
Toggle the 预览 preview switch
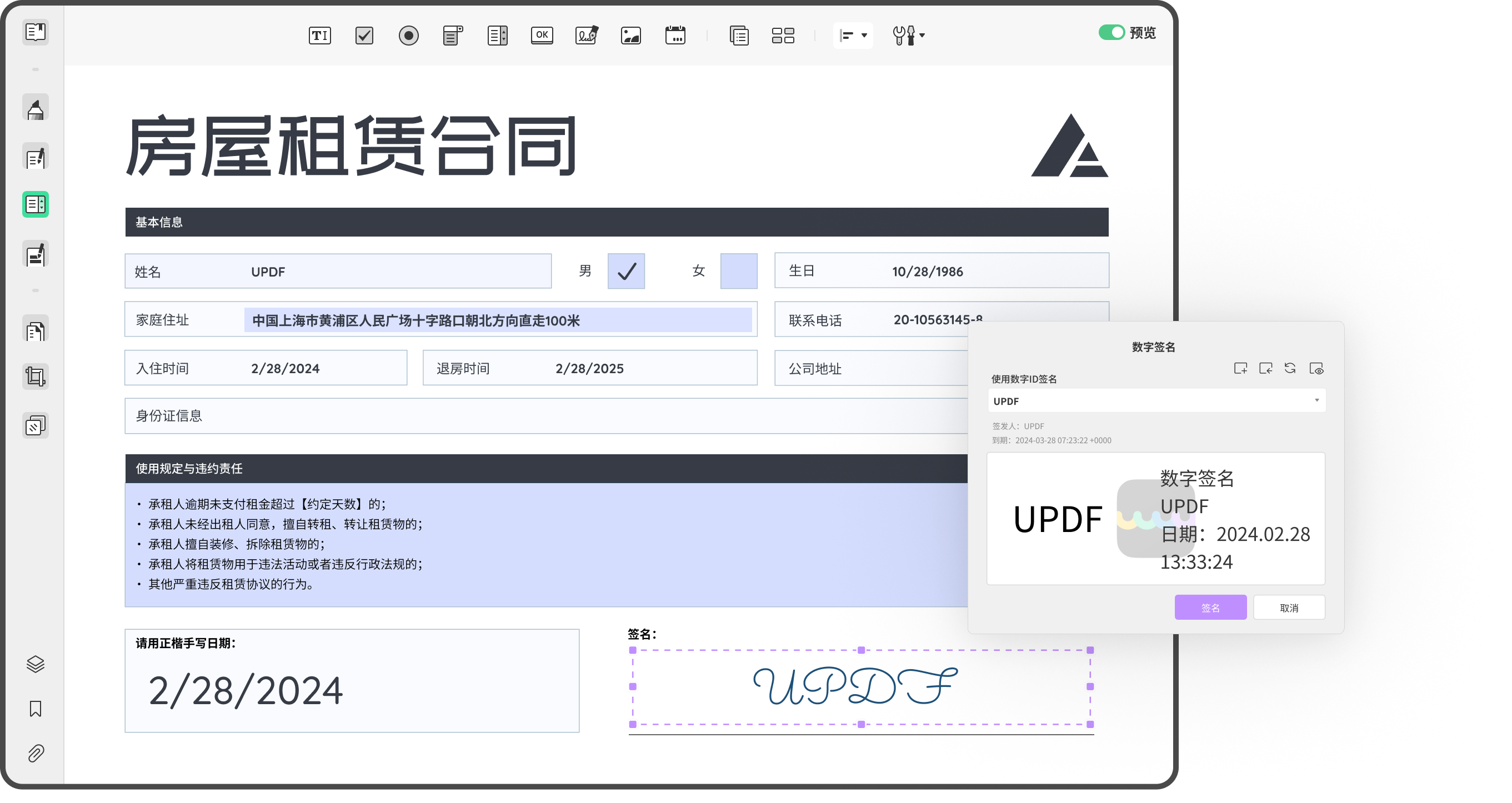coord(1112,32)
